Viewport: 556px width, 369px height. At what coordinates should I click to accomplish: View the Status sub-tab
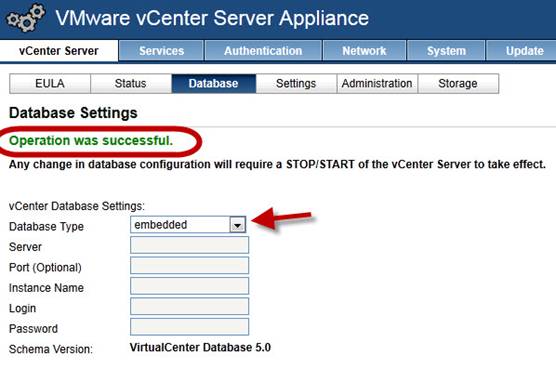coord(130,84)
